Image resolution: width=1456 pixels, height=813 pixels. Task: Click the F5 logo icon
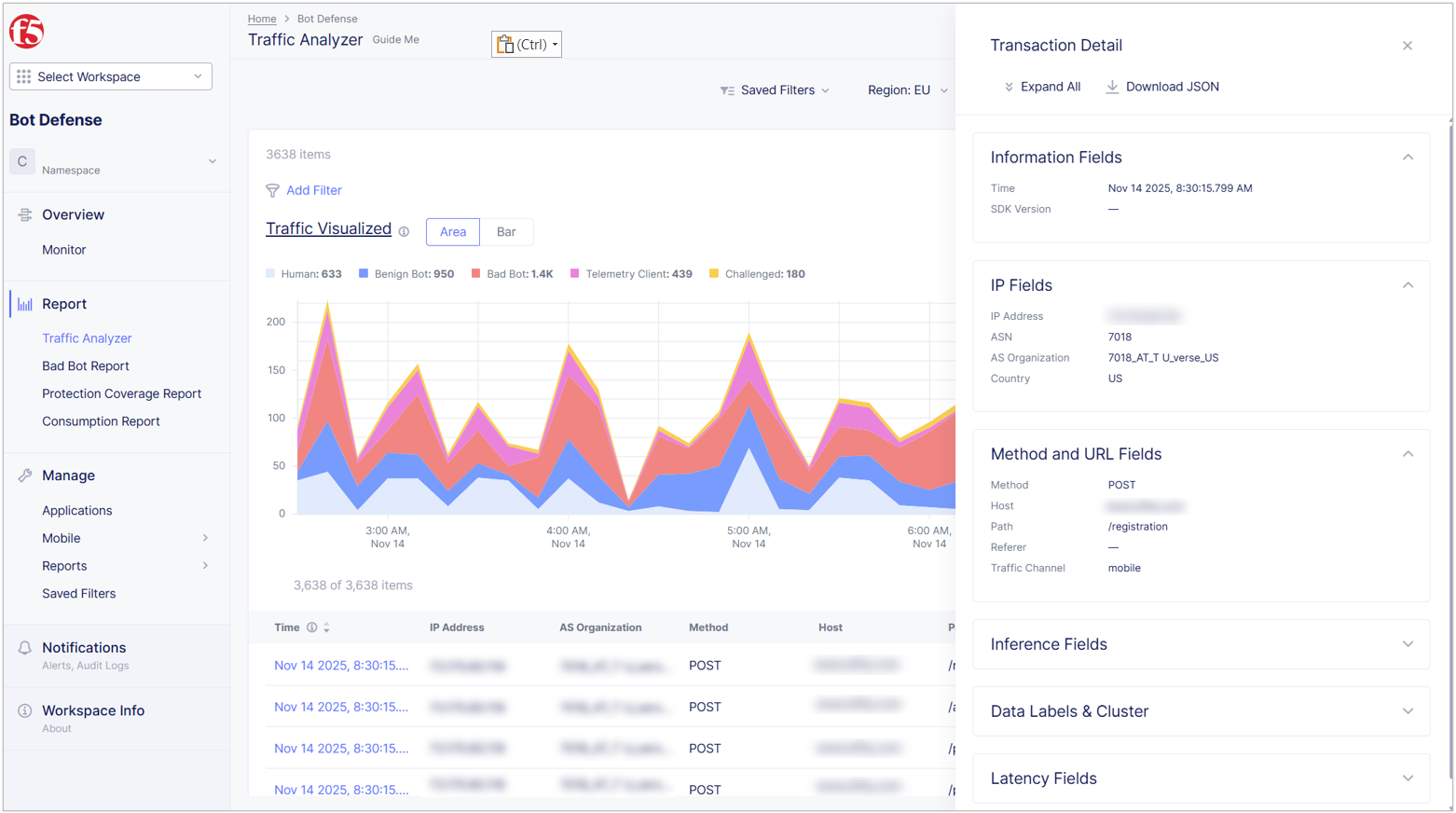coord(27,32)
